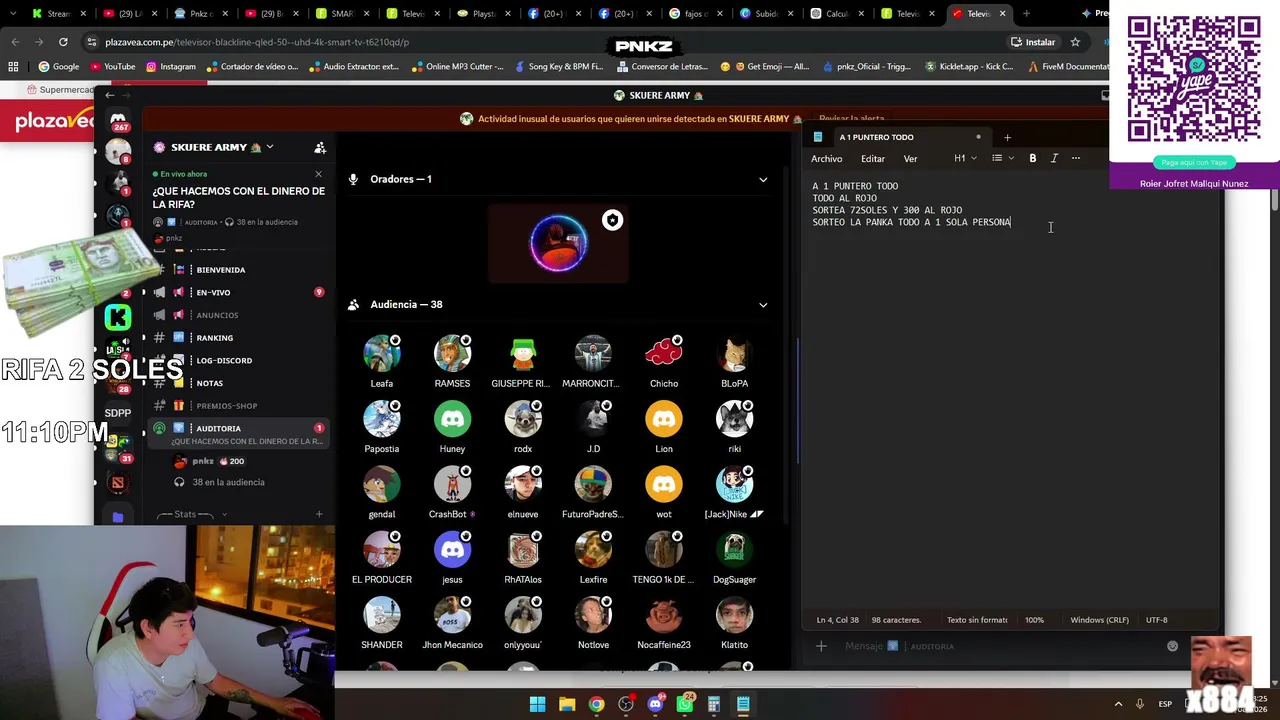Show hidden system tray icons
1280x720 pixels.
[1118, 704]
